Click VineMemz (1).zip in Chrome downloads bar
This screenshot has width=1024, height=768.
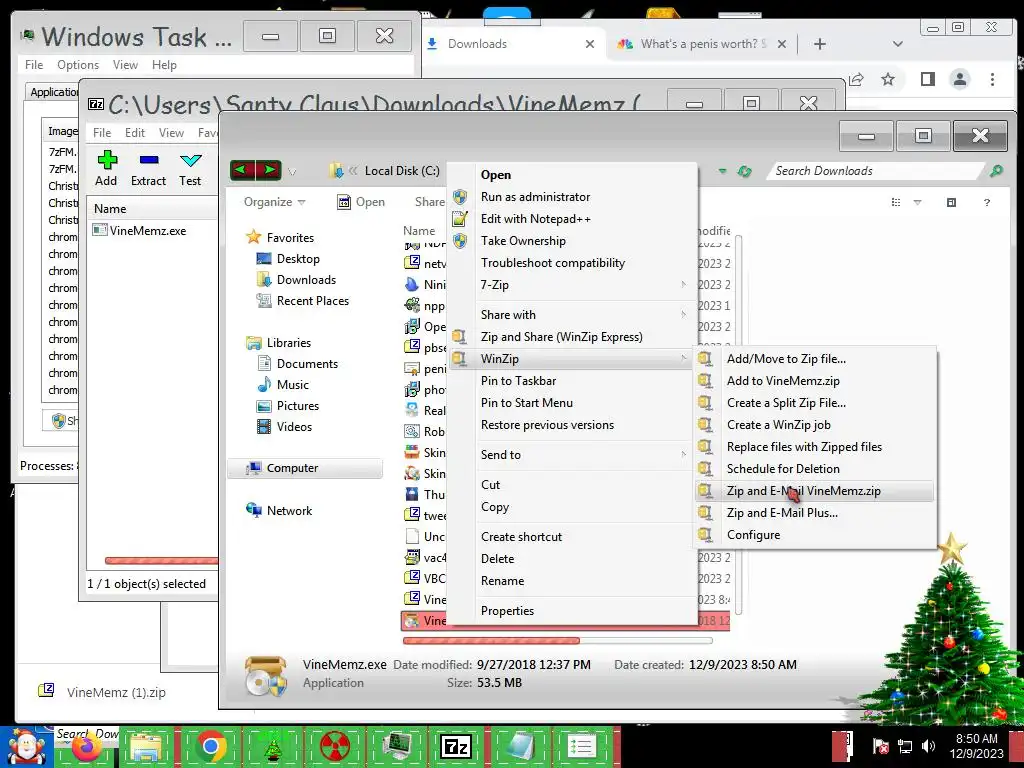coord(116,692)
